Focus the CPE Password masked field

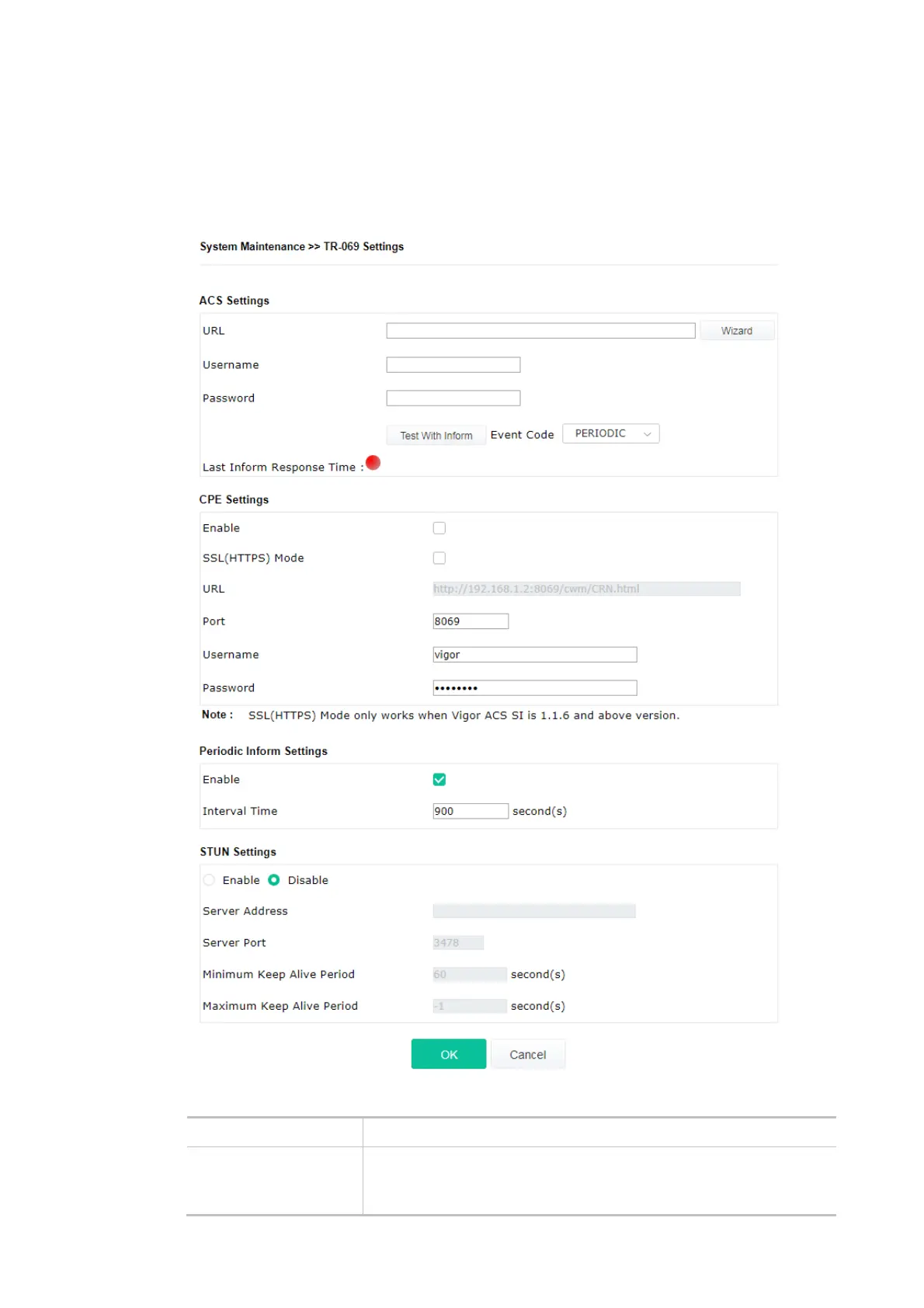click(534, 688)
